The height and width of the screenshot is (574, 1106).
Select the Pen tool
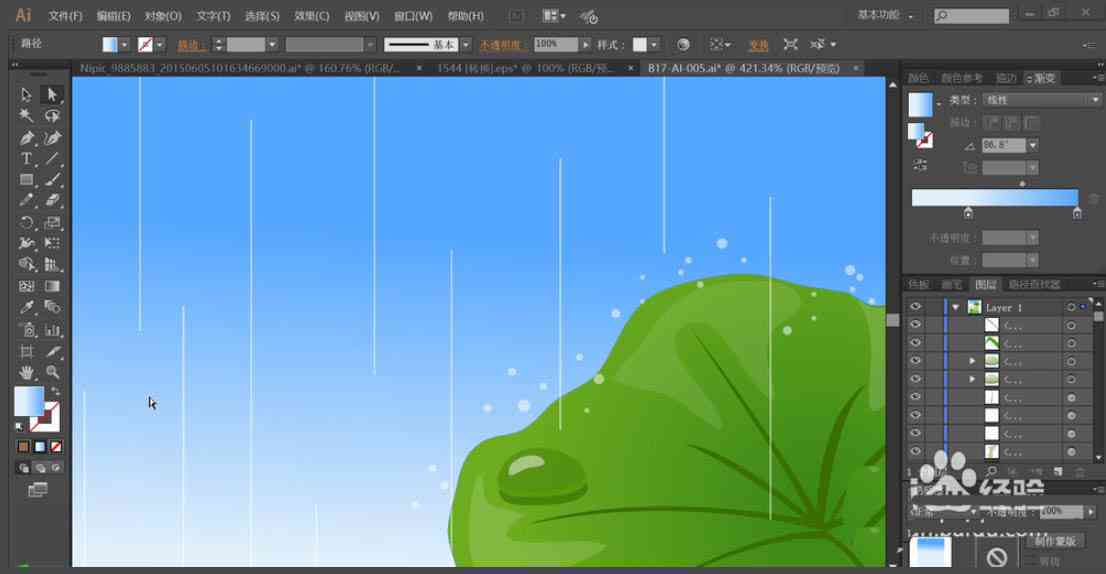coord(27,138)
